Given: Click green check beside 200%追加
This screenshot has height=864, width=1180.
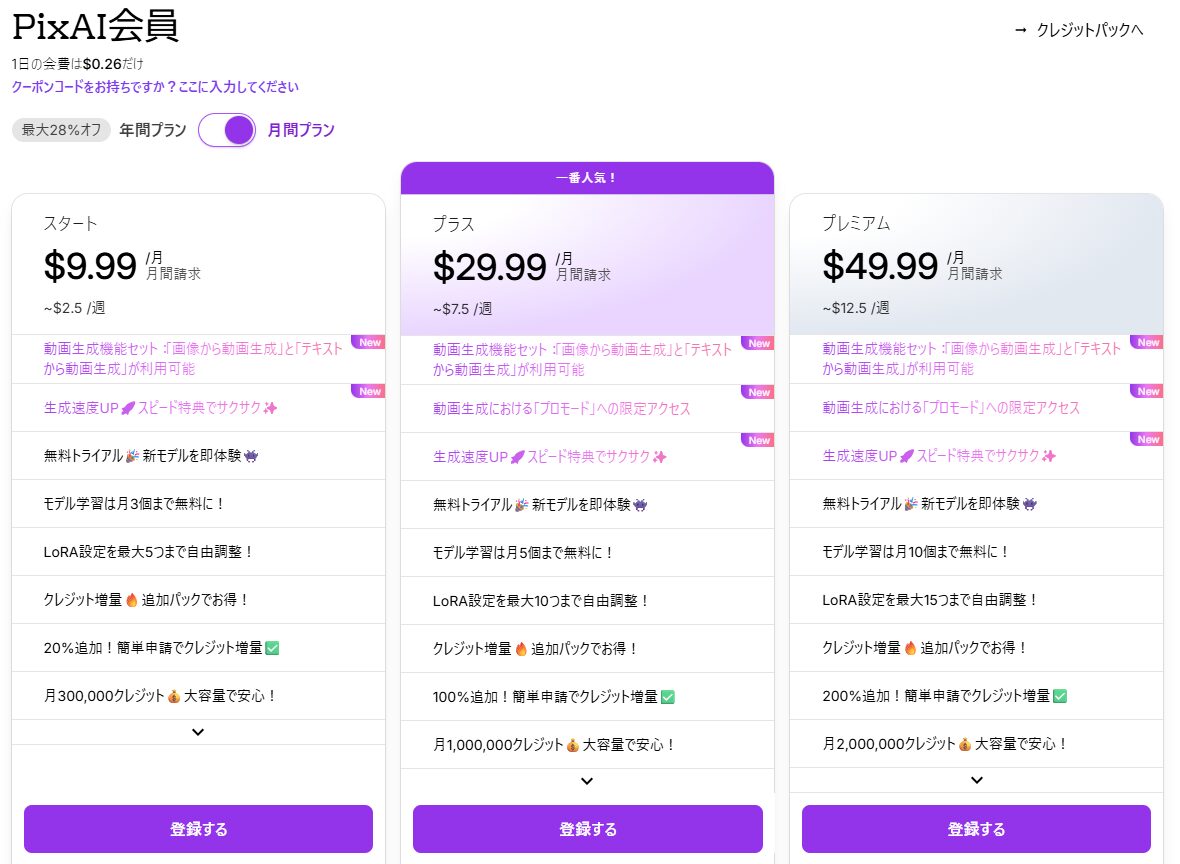Looking at the screenshot, I should coord(1060,696).
